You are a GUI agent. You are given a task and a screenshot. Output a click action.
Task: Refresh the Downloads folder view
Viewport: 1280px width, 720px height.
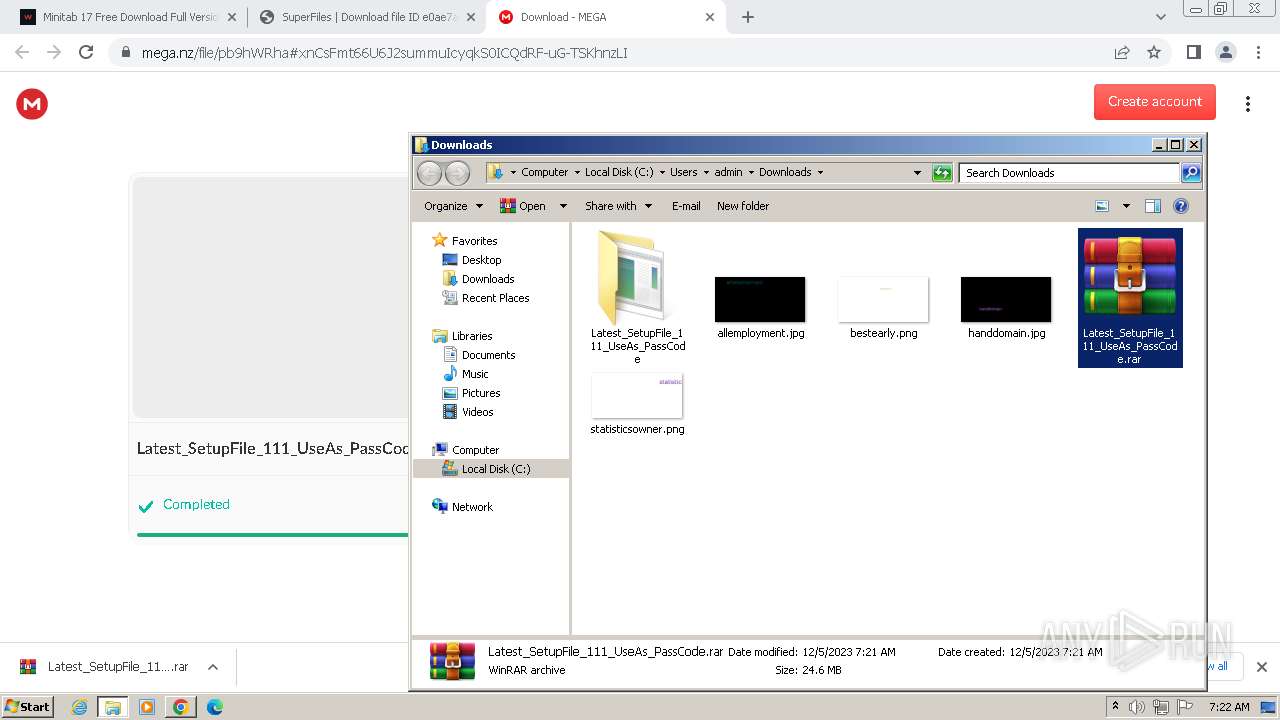tap(942, 173)
